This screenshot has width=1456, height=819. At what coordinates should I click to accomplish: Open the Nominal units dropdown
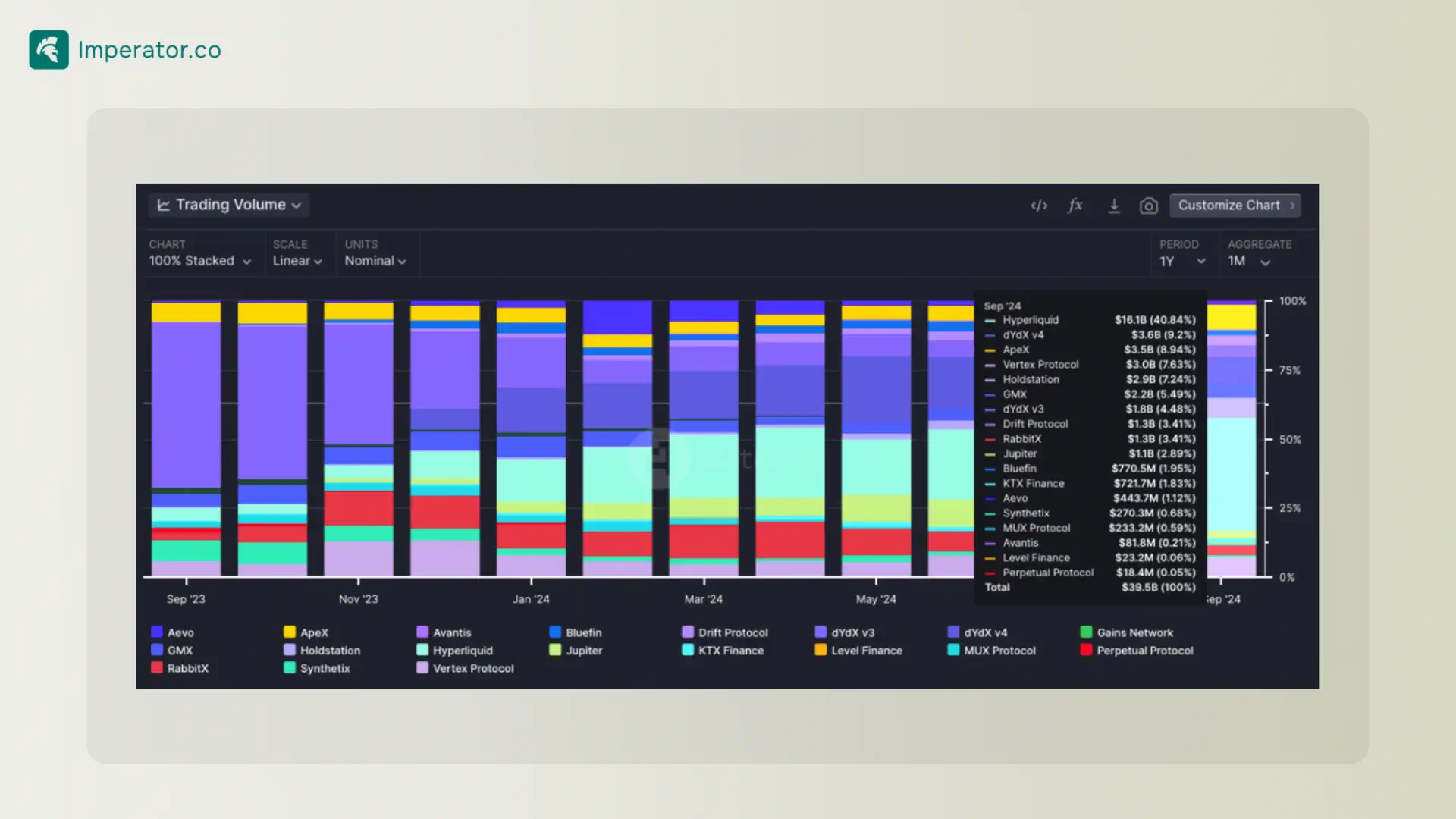pyautogui.click(x=375, y=261)
